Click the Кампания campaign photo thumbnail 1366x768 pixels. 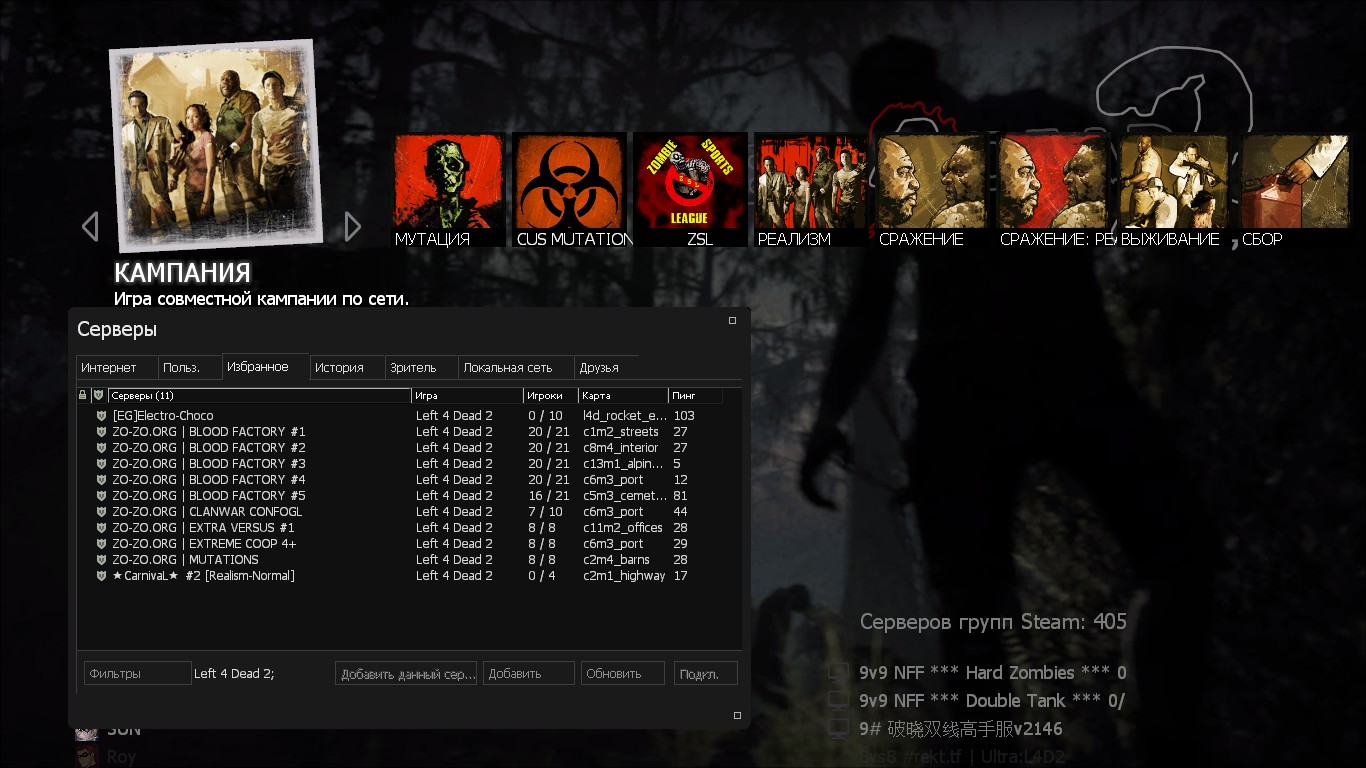pyautogui.click(x=215, y=145)
